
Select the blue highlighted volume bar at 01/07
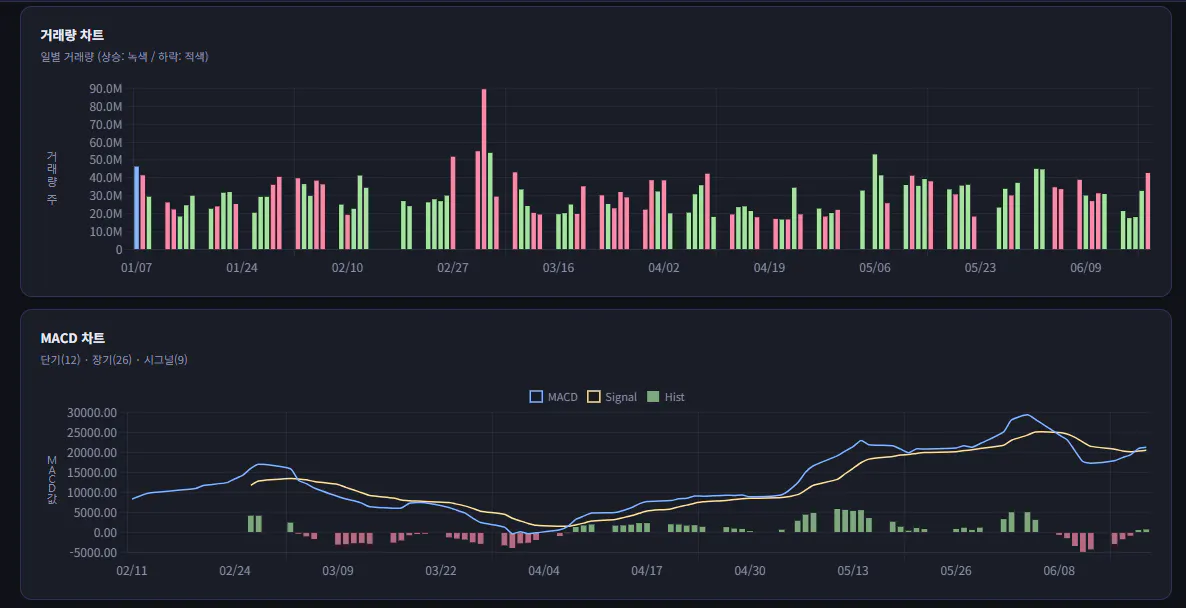click(137, 208)
